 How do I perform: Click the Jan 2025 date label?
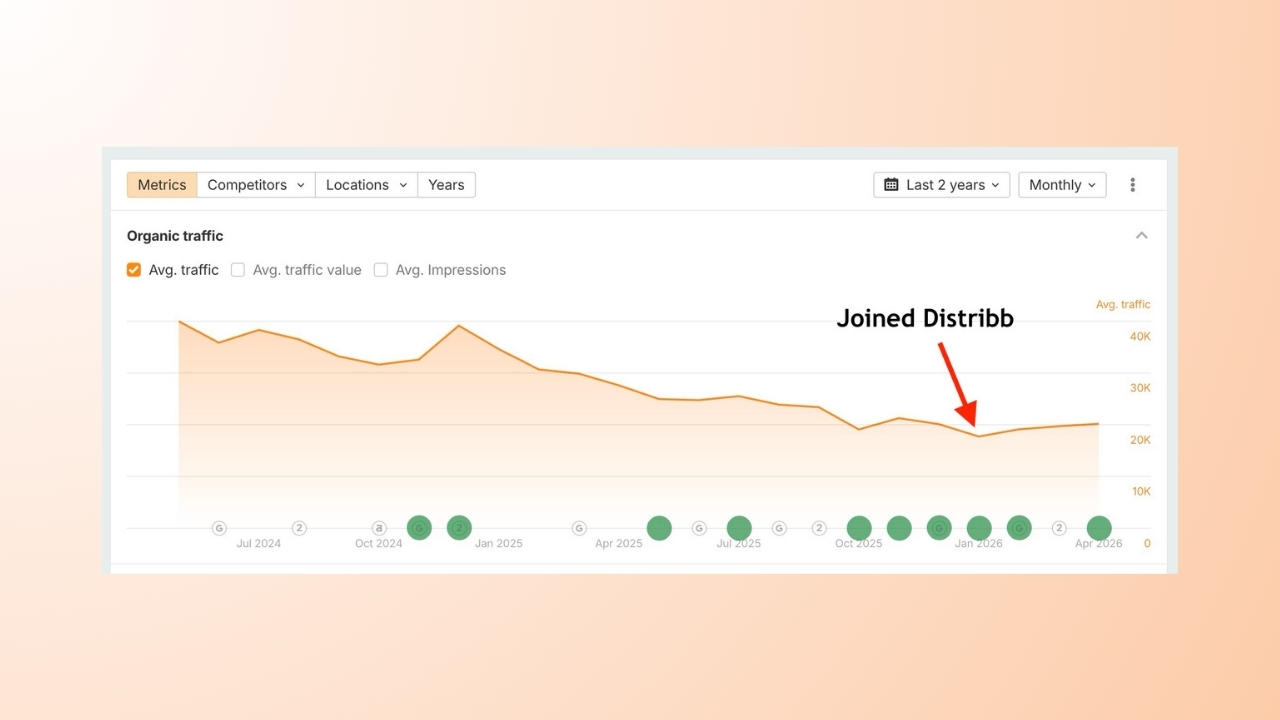[x=499, y=544]
